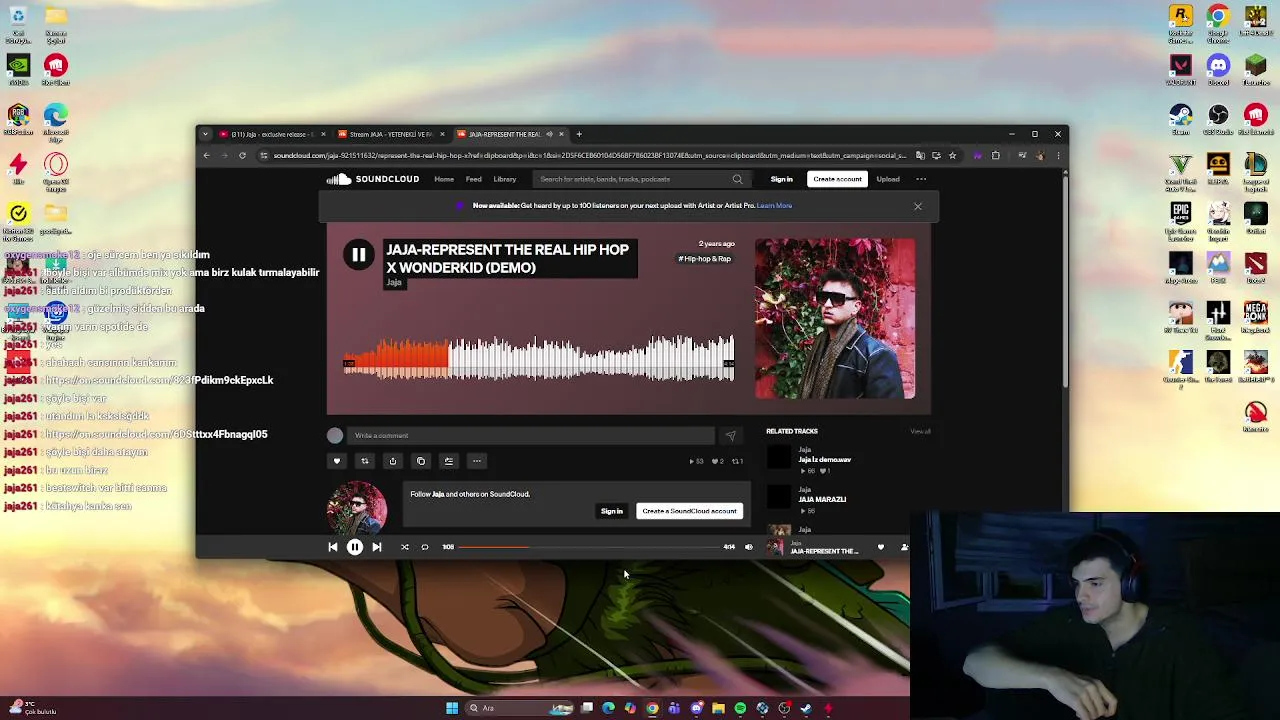Open the Chrome three-dots menu
The width and height of the screenshot is (1280, 720).
point(1057,155)
